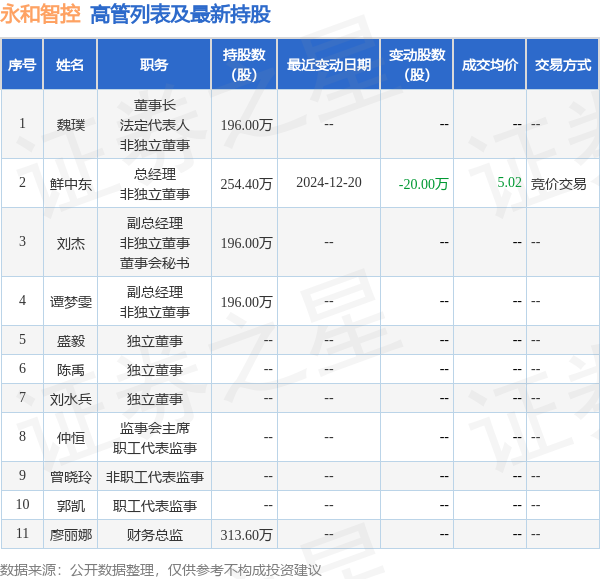Click 刘杰's position cell with 董事会秘书
Viewport: 600px width, 579px height.
(x=155, y=243)
